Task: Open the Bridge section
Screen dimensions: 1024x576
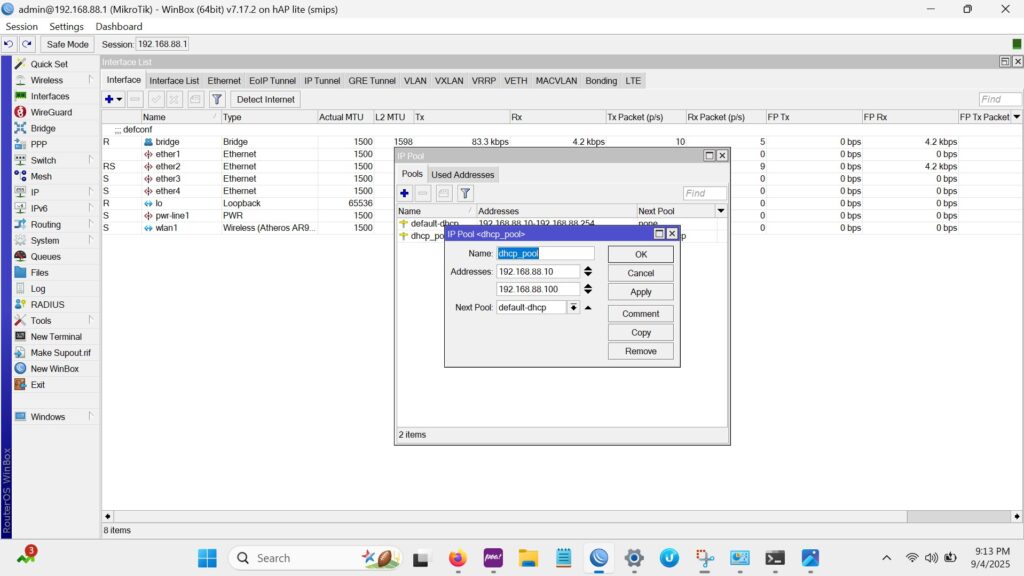Action: 42,128
